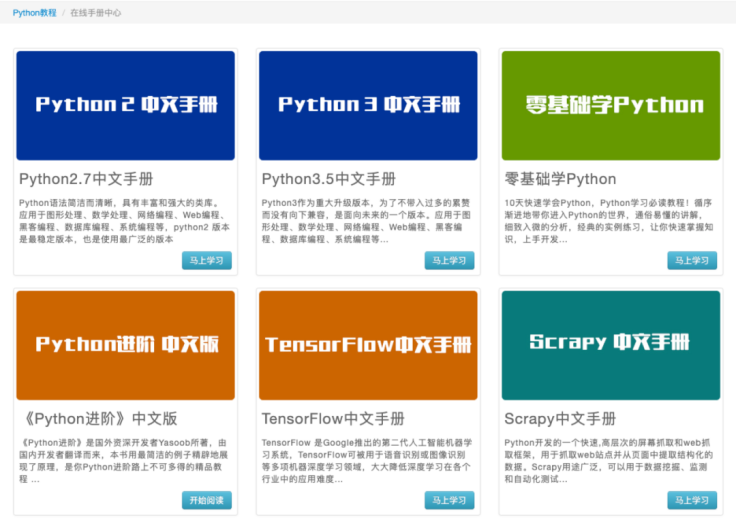Open the Python 2 中文手册 blue banner

pyautogui.click(x=125, y=106)
